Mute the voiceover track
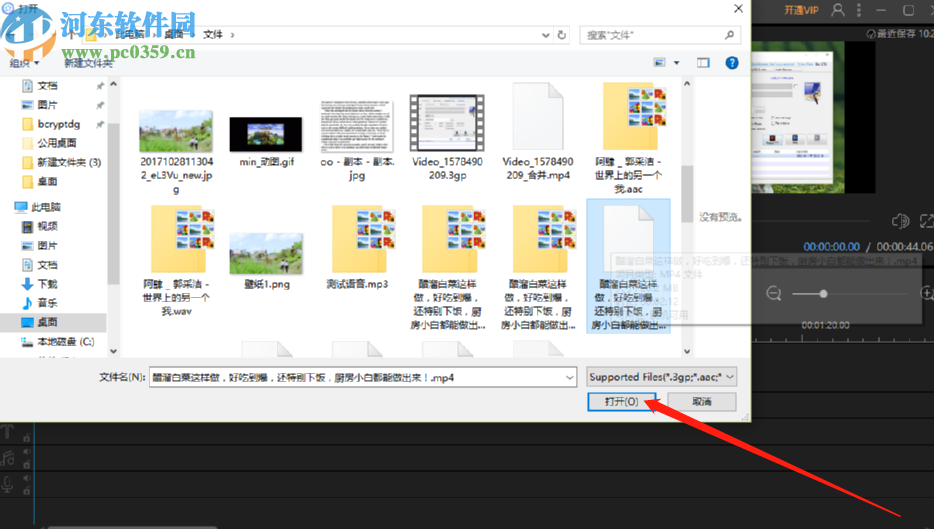Screen dimensions: 934x529 click(x=27, y=478)
